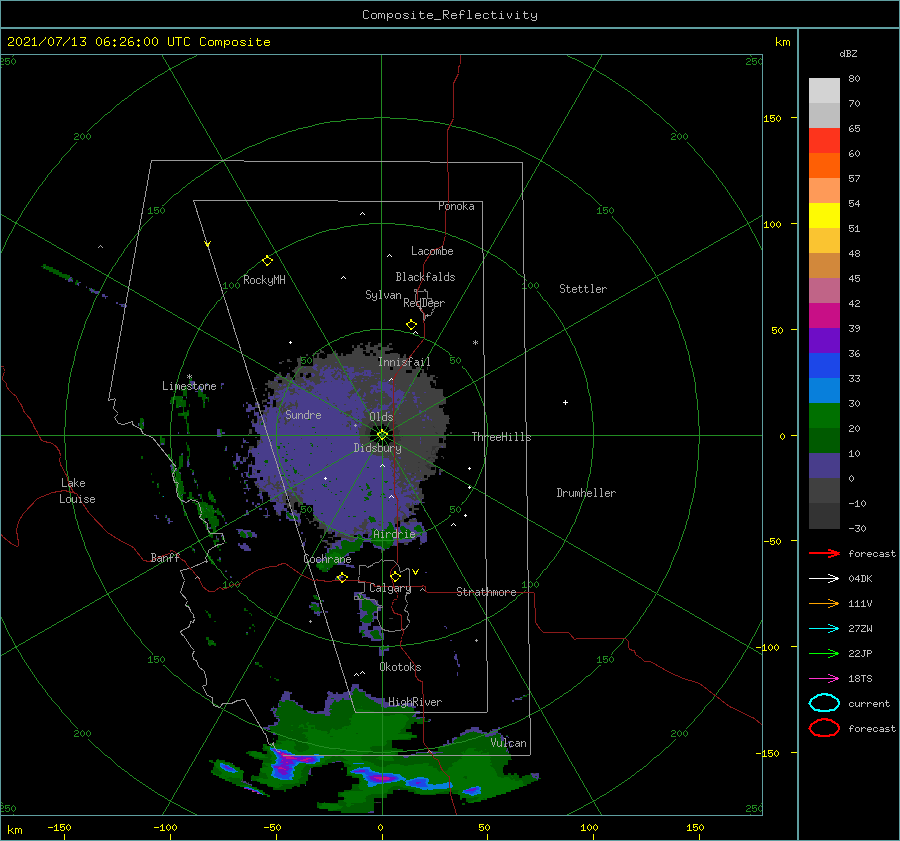900x841 pixels.
Task: Click the Lacombe city label
Action: 432,251
